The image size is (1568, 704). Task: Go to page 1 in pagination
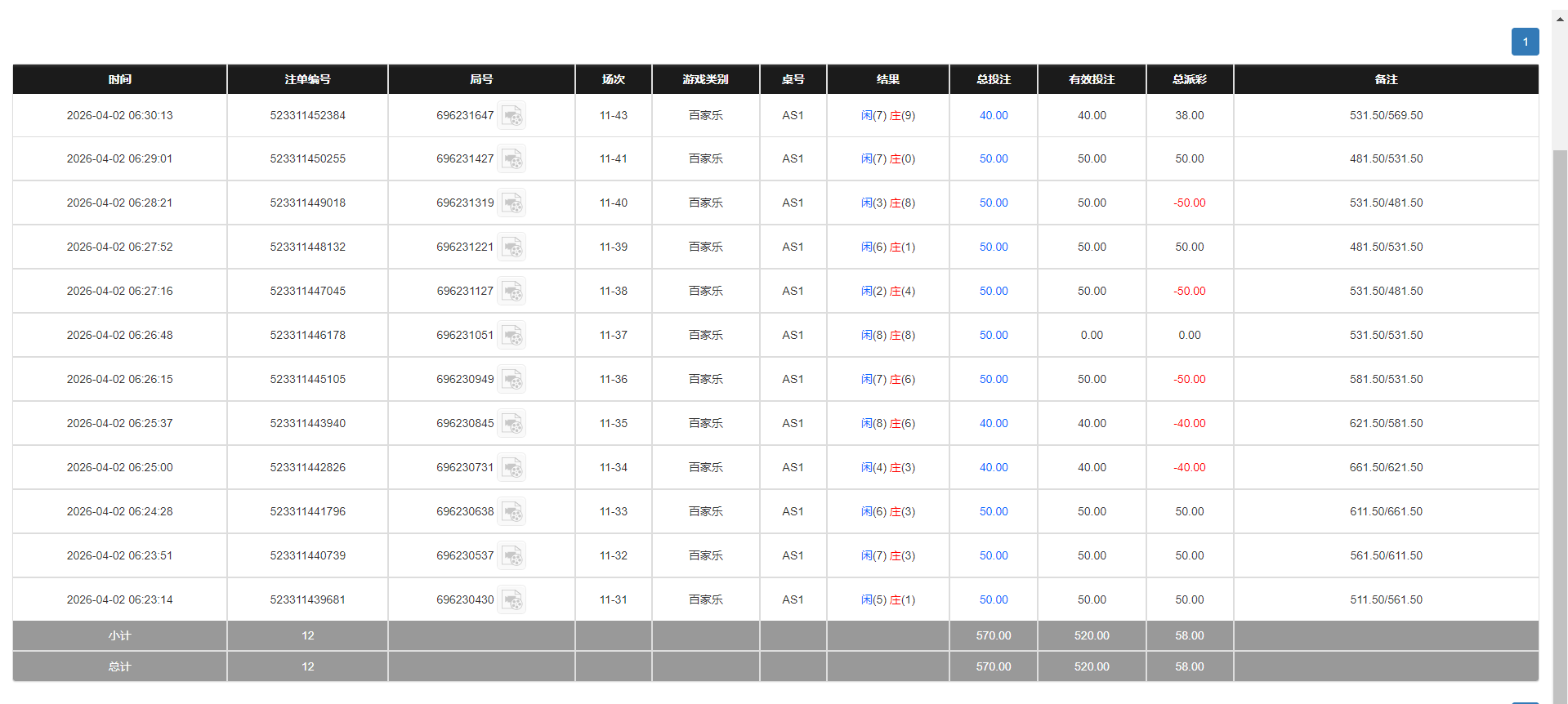(1525, 42)
